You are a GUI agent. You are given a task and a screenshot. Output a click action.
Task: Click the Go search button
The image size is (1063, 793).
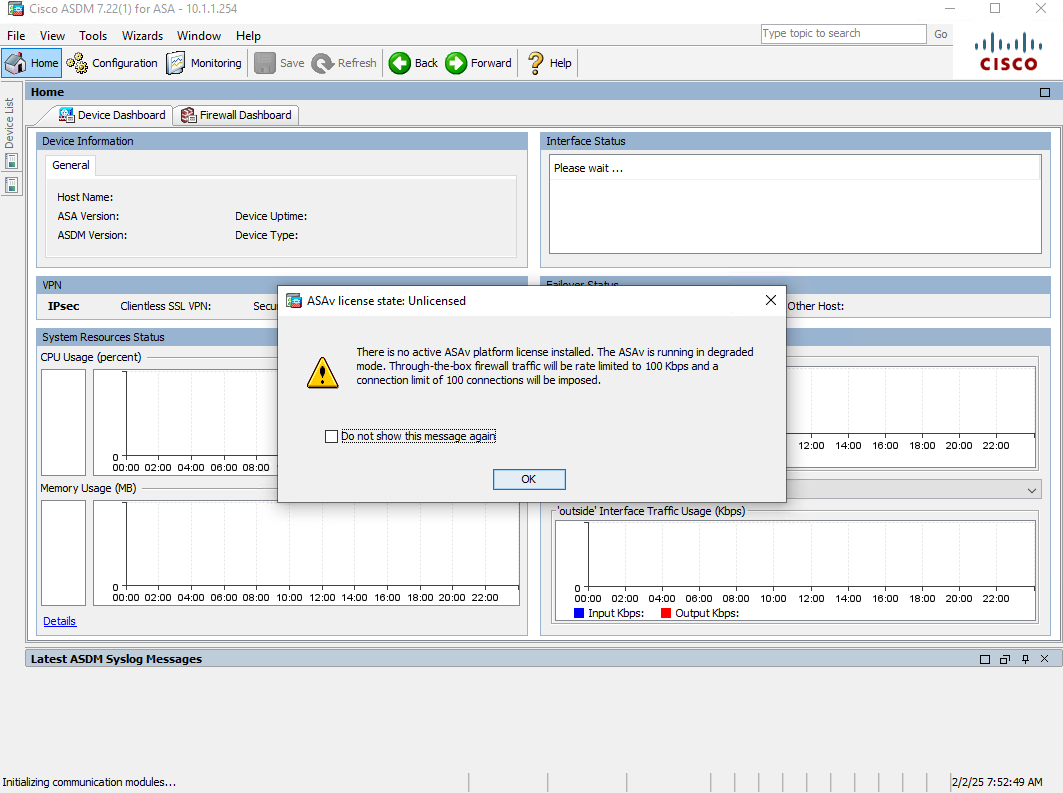tap(940, 34)
